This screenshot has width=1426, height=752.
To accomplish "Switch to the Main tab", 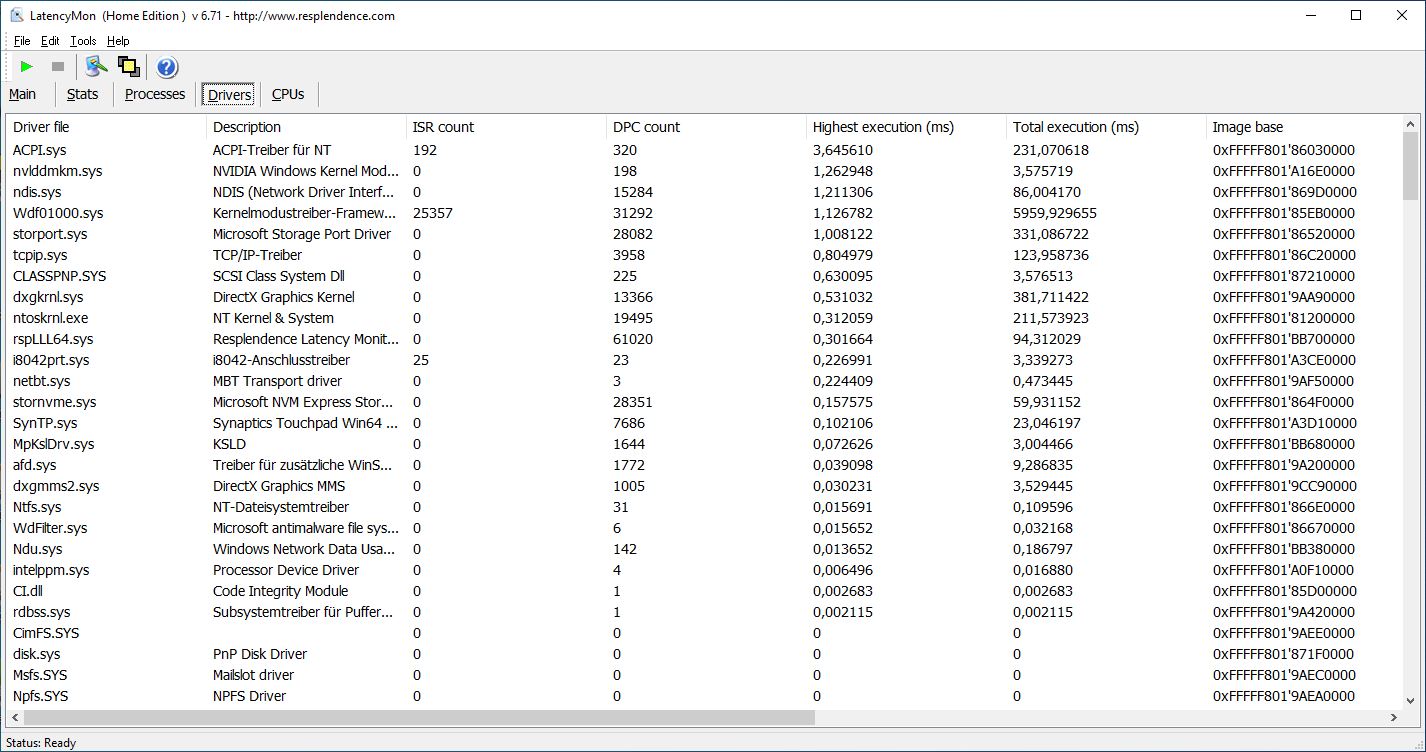I will [x=22, y=94].
